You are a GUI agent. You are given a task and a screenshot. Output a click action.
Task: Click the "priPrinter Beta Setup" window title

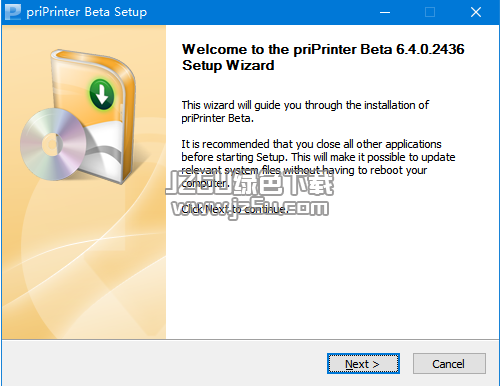[87, 12]
